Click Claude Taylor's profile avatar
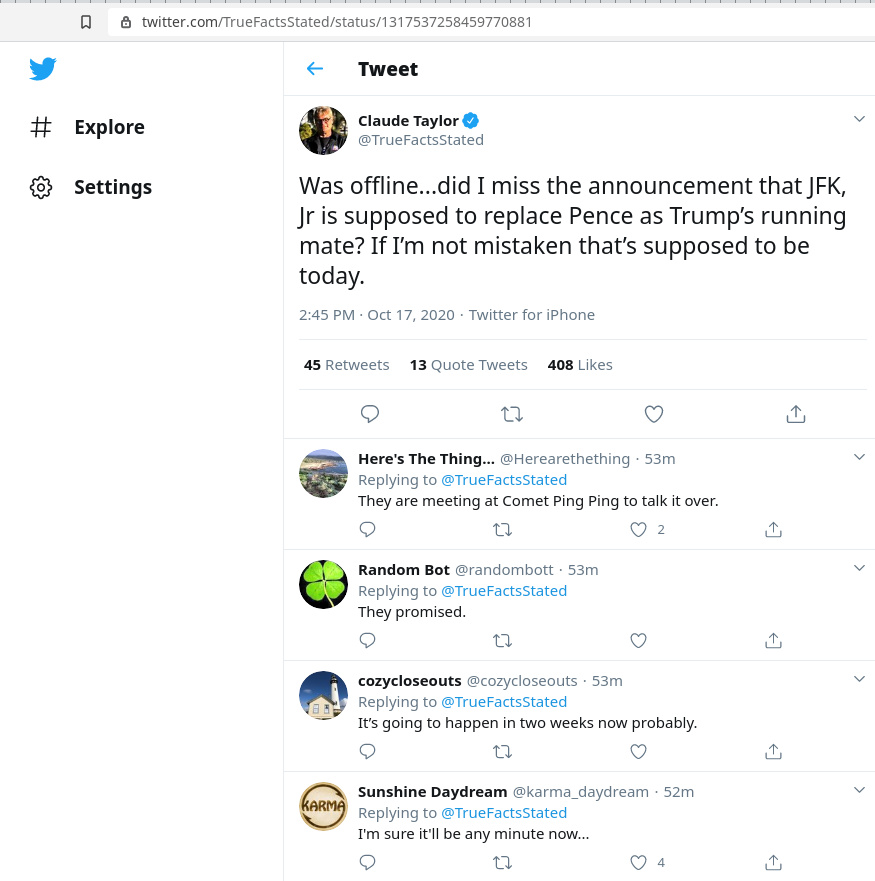Viewport: 875px width, 881px height. (x=323, y=130)
